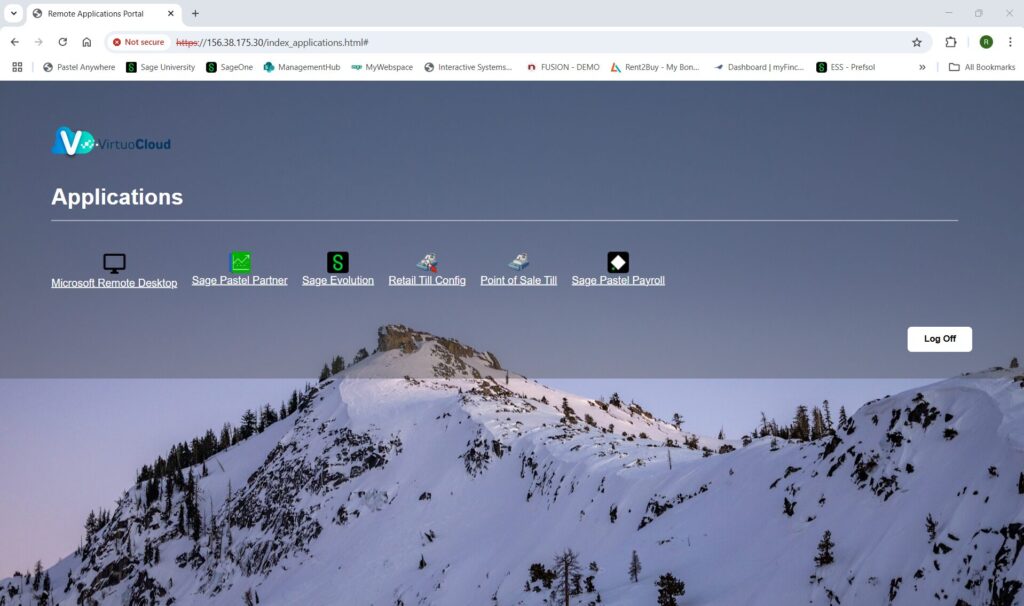
Task: Open the Sage Pastel Payroll link
Action: [x=618, y=281]
